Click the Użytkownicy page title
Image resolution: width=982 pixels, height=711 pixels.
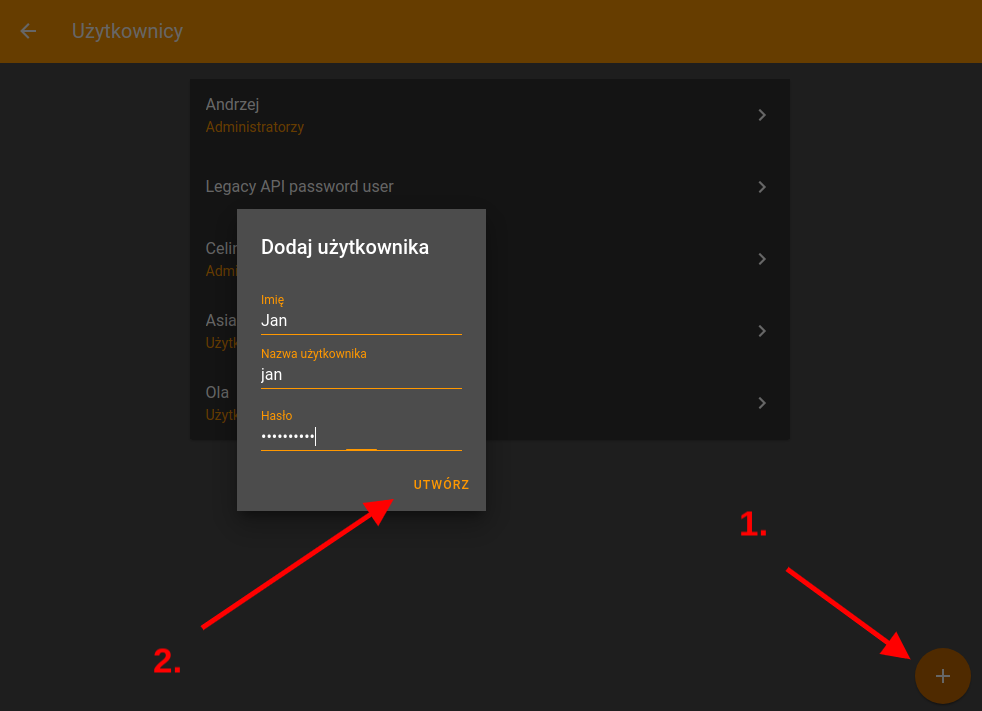pos(127,31)
